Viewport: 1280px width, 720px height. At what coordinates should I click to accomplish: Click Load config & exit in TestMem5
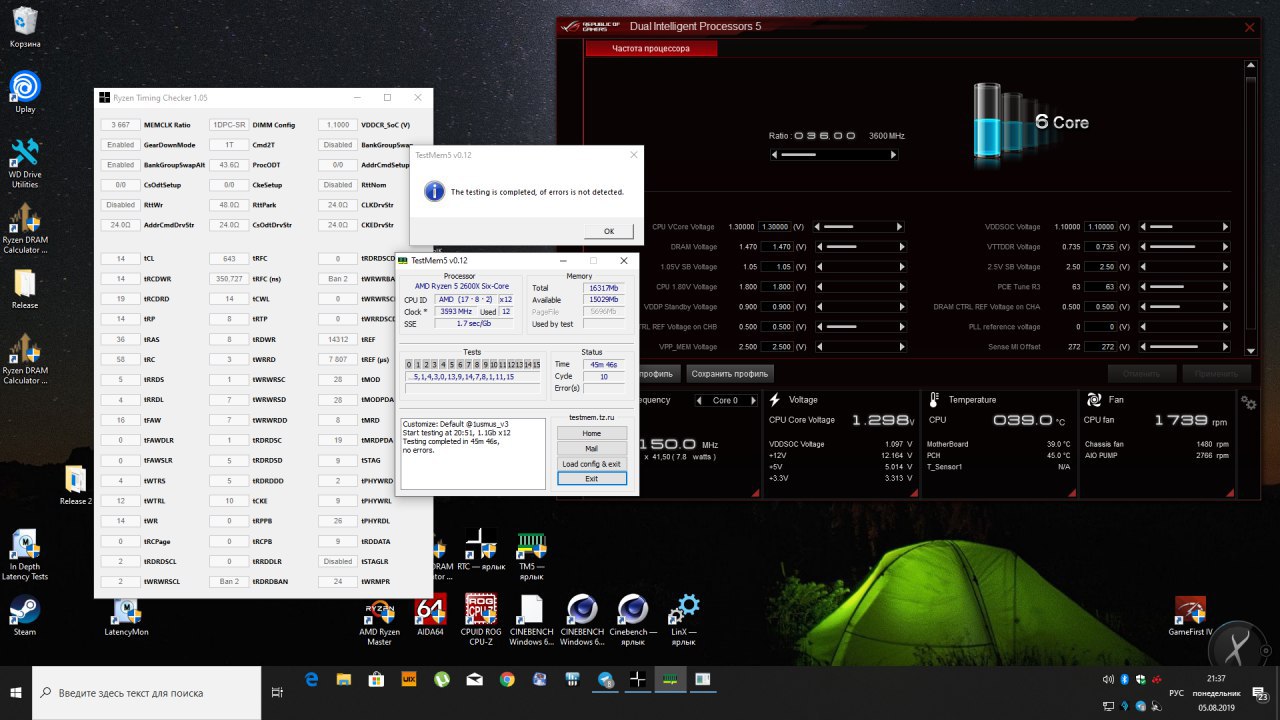click(592, 464)
